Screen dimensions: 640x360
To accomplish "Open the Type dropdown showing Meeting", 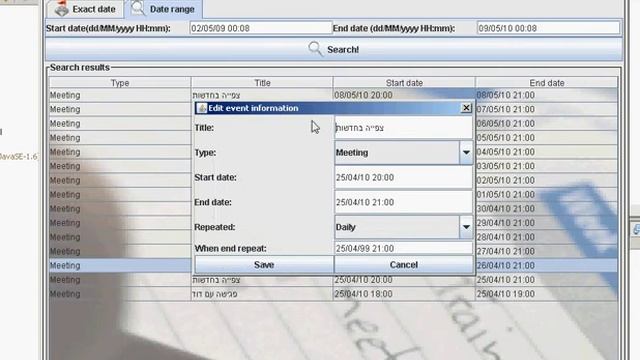I will pyautogui.click(x=403, y=153).
